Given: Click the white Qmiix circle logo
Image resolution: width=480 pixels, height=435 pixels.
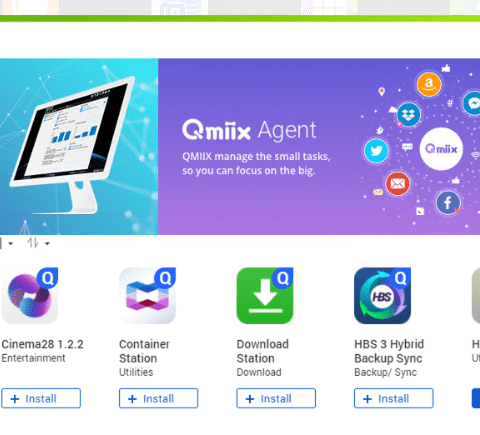Looking at the screenshot, I should point(441,149).
